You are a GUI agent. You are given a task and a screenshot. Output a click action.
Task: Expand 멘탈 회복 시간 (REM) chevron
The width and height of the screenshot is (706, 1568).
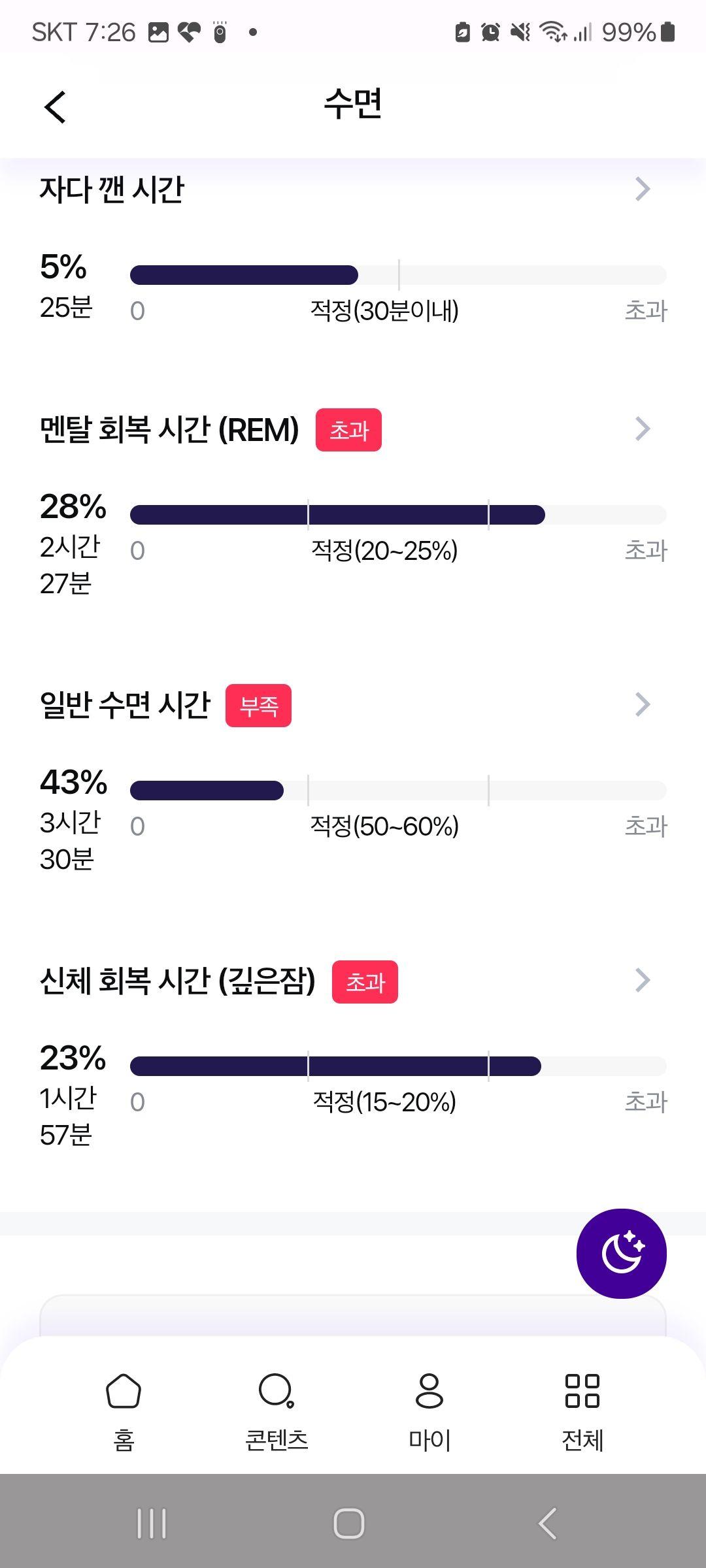coord(643,429)
